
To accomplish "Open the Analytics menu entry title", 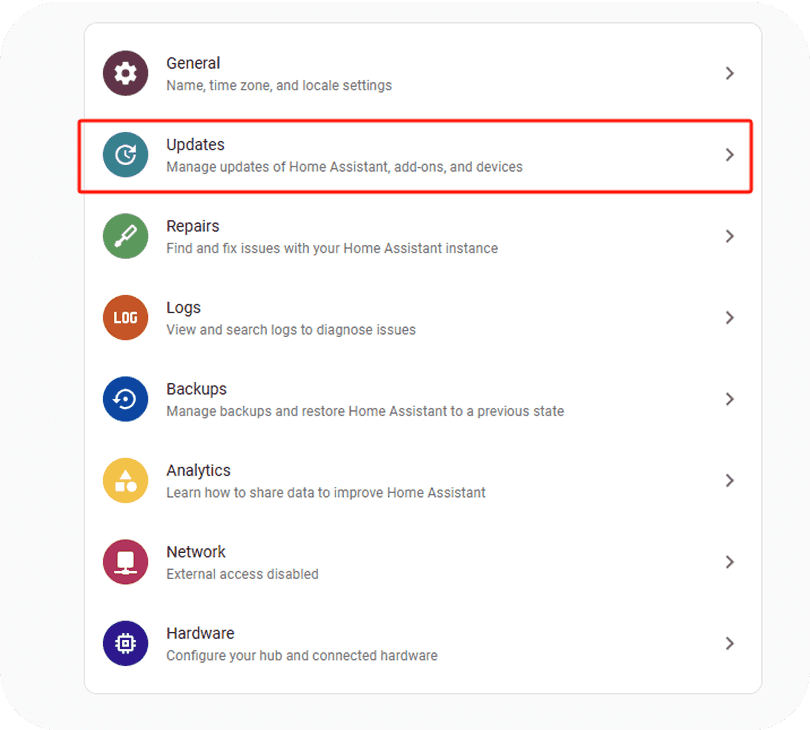I will [198, 470].
